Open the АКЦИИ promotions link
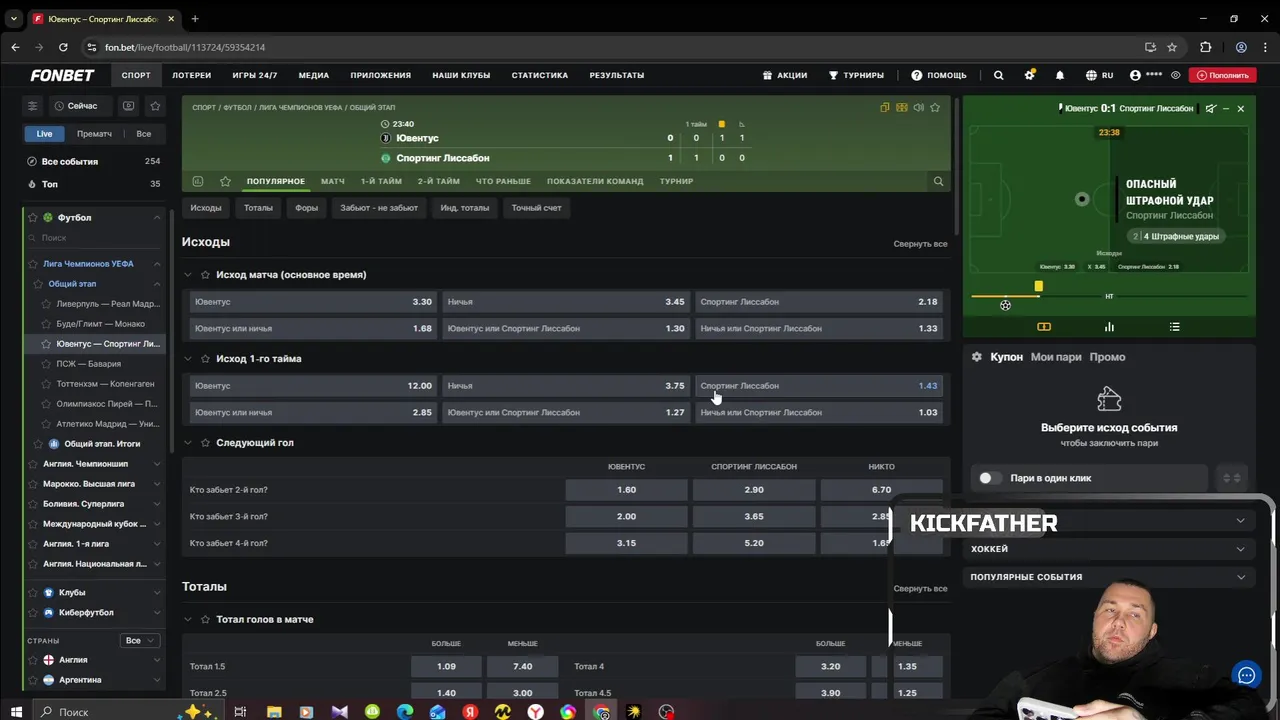Screen dimensions: 1280x720 tap(784, 75)
